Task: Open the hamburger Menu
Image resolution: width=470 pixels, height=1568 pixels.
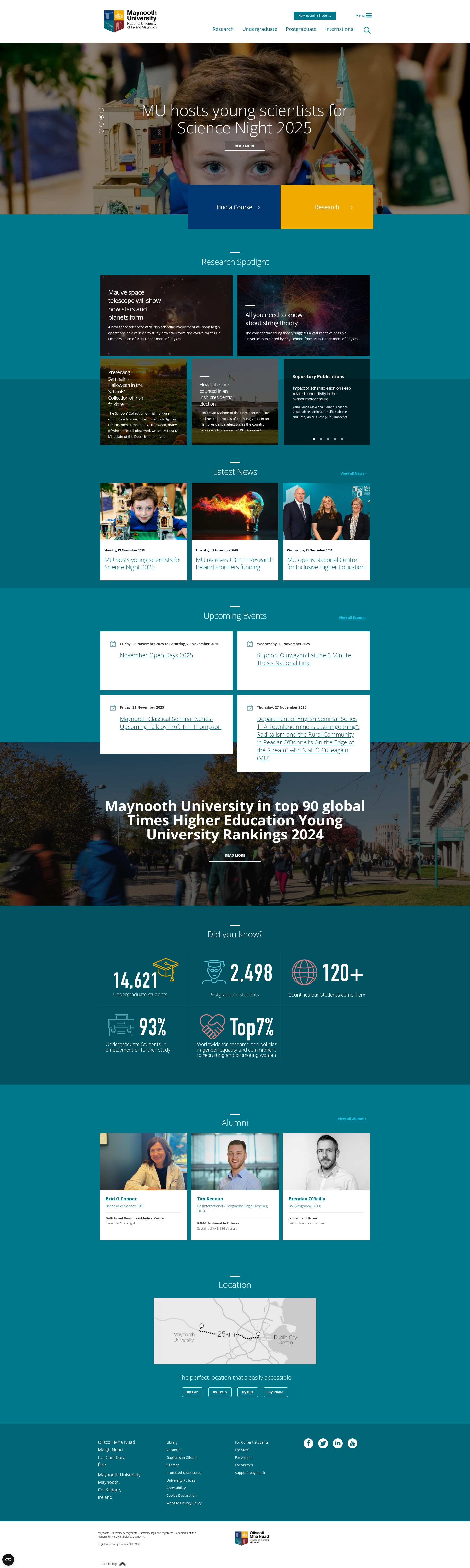Action: 364,15
